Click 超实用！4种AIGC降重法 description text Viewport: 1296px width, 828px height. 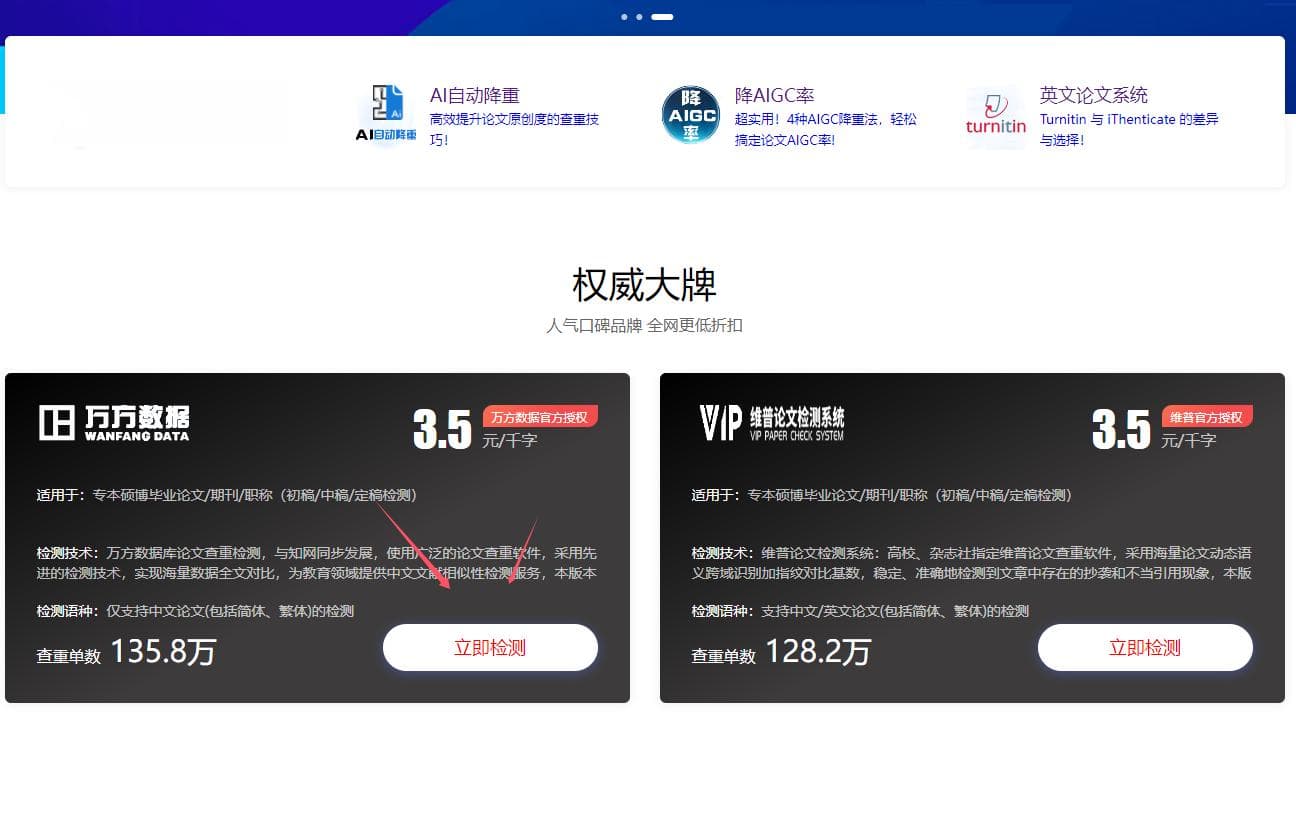[826, 130]
